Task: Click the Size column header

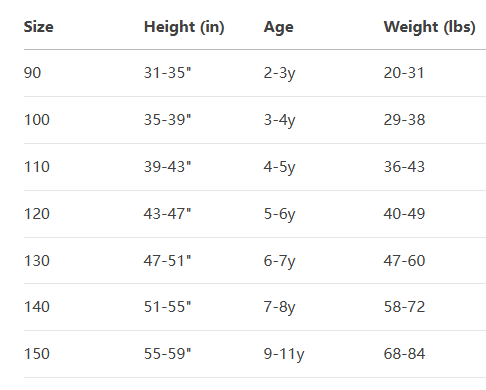Action: (39, 27)
